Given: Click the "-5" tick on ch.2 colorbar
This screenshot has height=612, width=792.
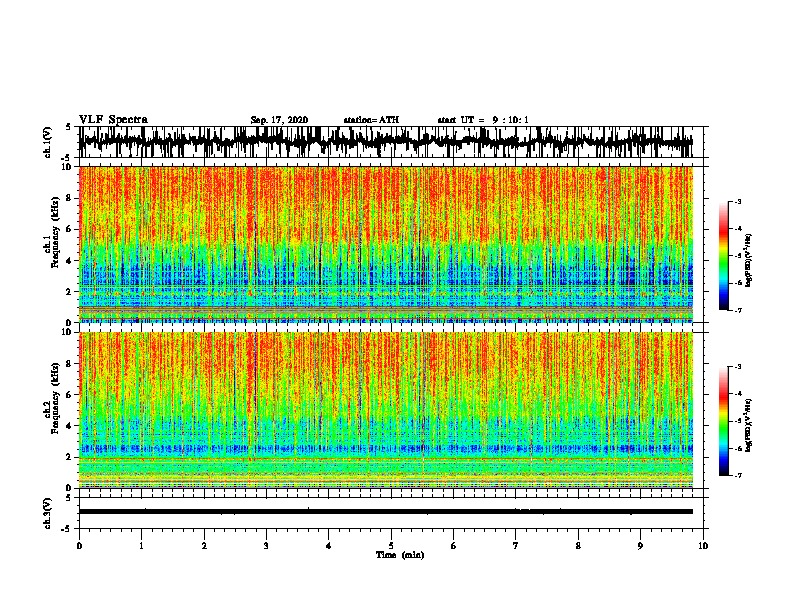Looking at the screenshot, I should pos(738,421).
